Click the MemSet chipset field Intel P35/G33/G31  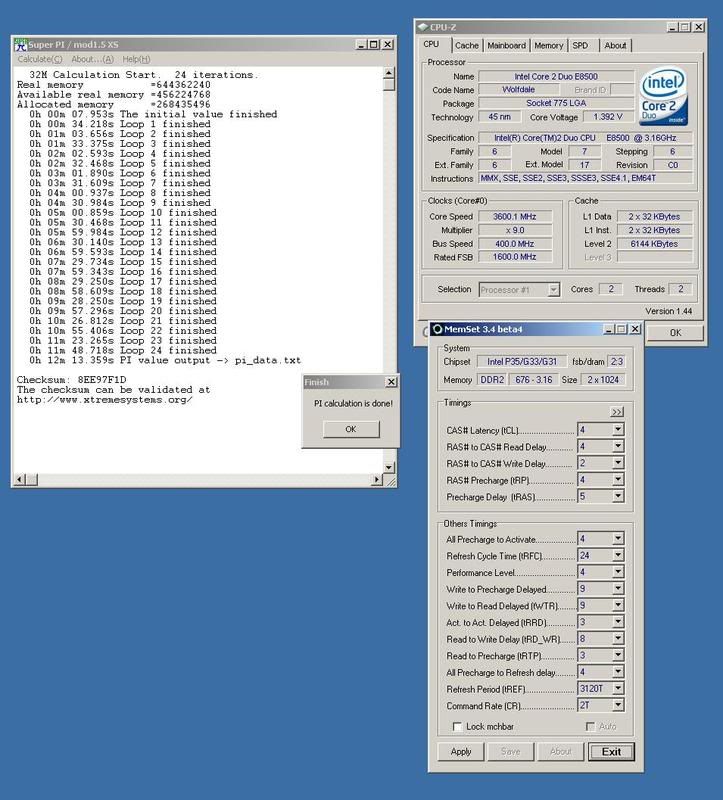(x=521, y=362)
